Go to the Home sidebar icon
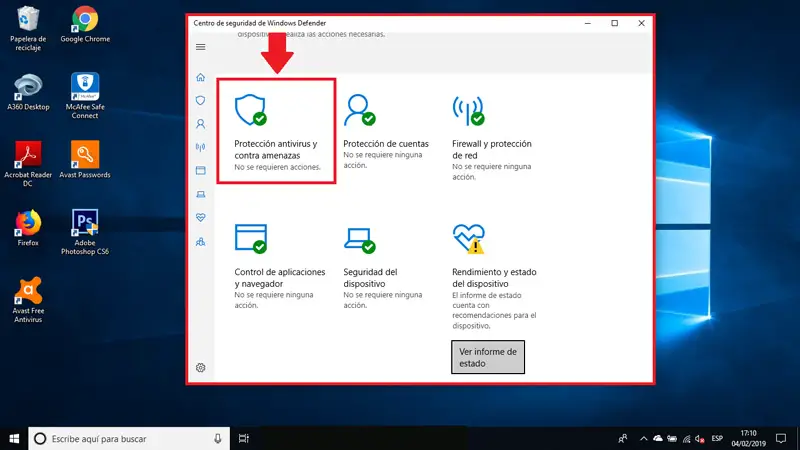Viewport: 800px width, 450px height. point(201,78)
